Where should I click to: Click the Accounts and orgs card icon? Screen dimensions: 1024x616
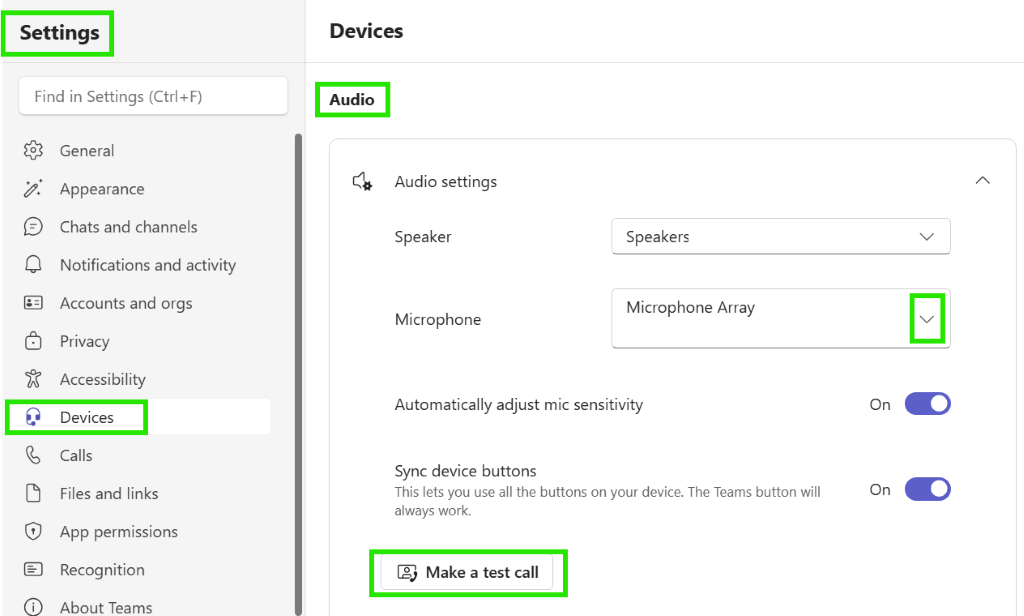[33, 303]
